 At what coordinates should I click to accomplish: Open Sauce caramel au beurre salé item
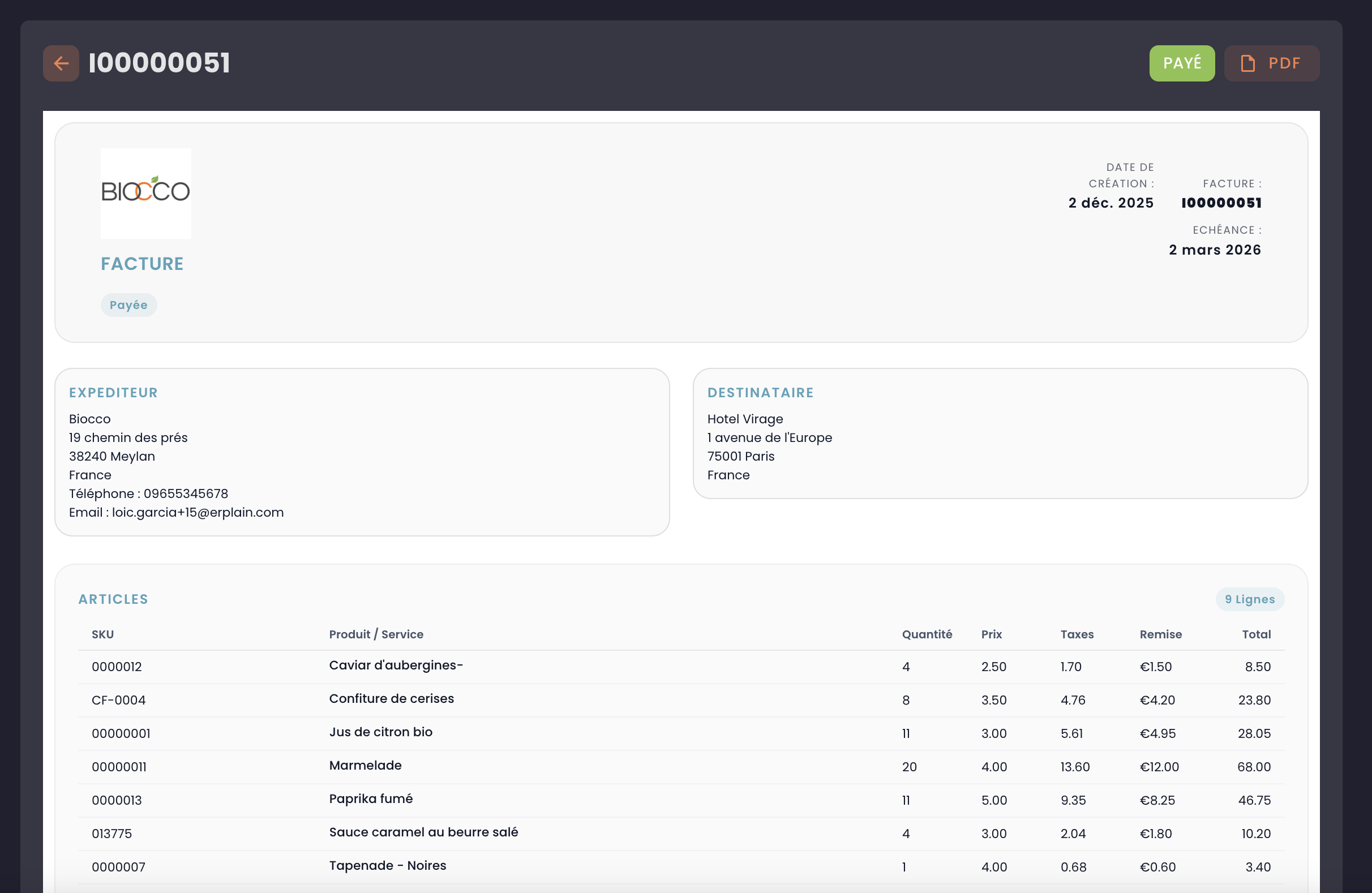click(x=423, y=832)
